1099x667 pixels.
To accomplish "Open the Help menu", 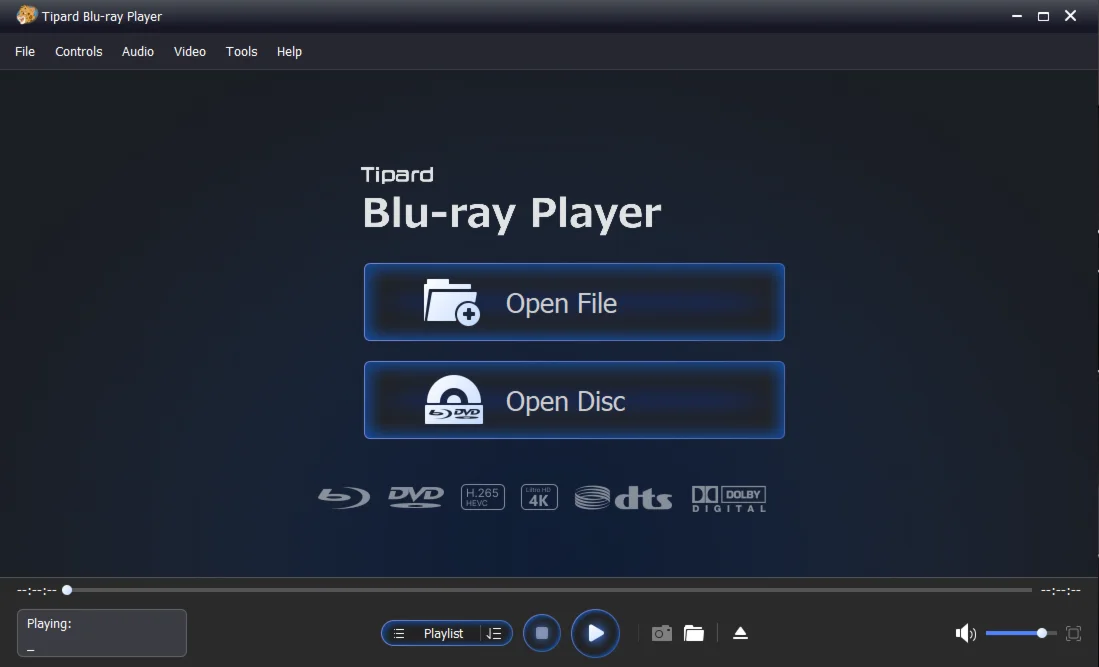I will click(289, 52).
